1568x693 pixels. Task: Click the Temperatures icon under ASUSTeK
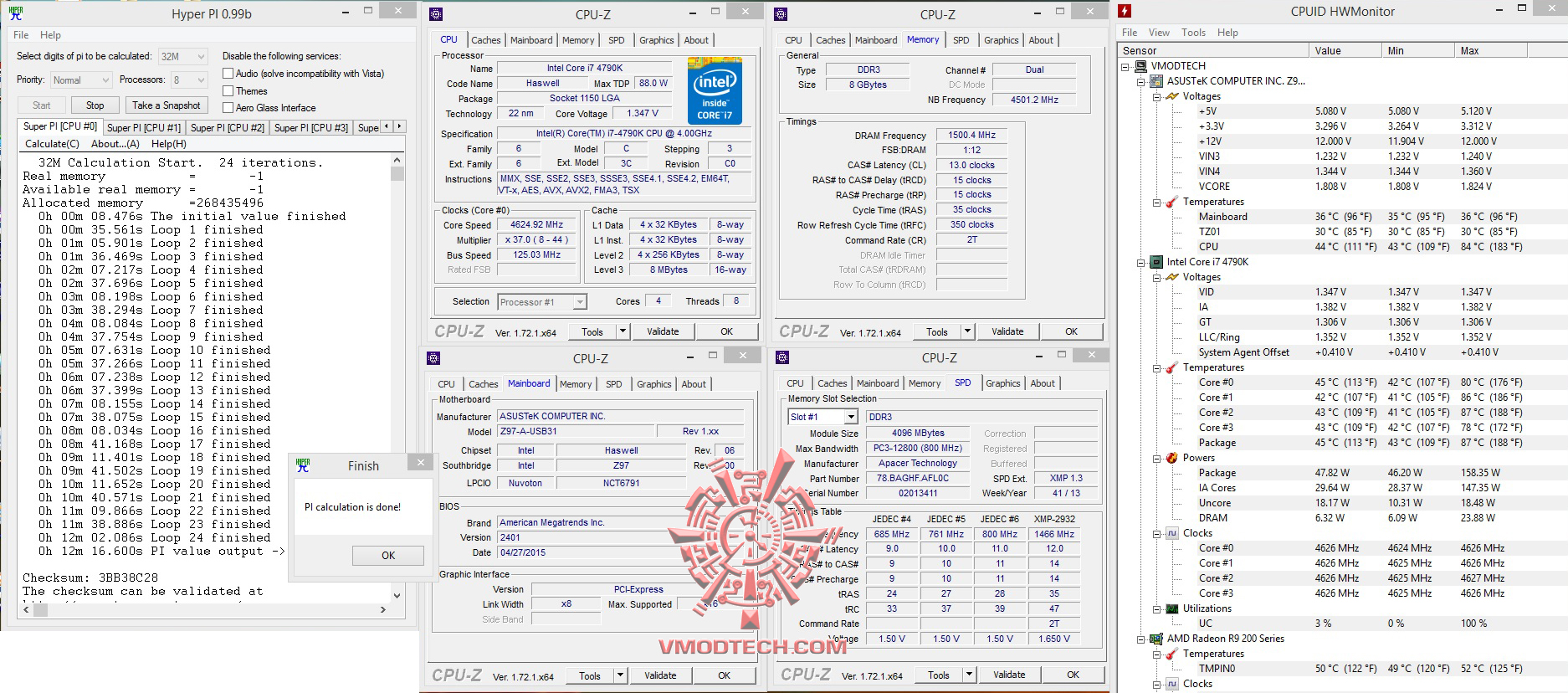coord(1171,202)
